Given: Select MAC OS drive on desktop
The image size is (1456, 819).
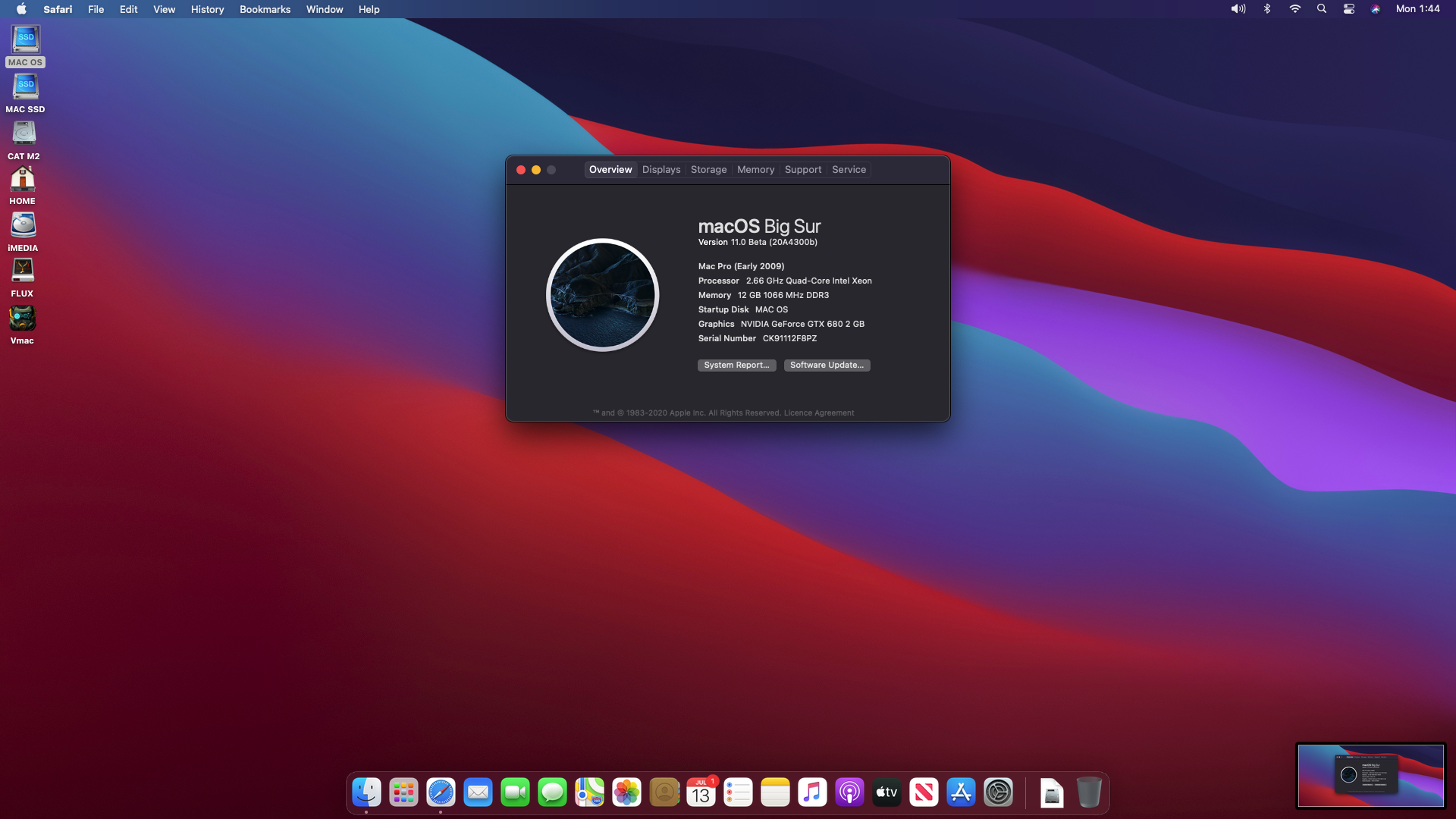Looking at the screenshot, I should click(x=25, y=45).
